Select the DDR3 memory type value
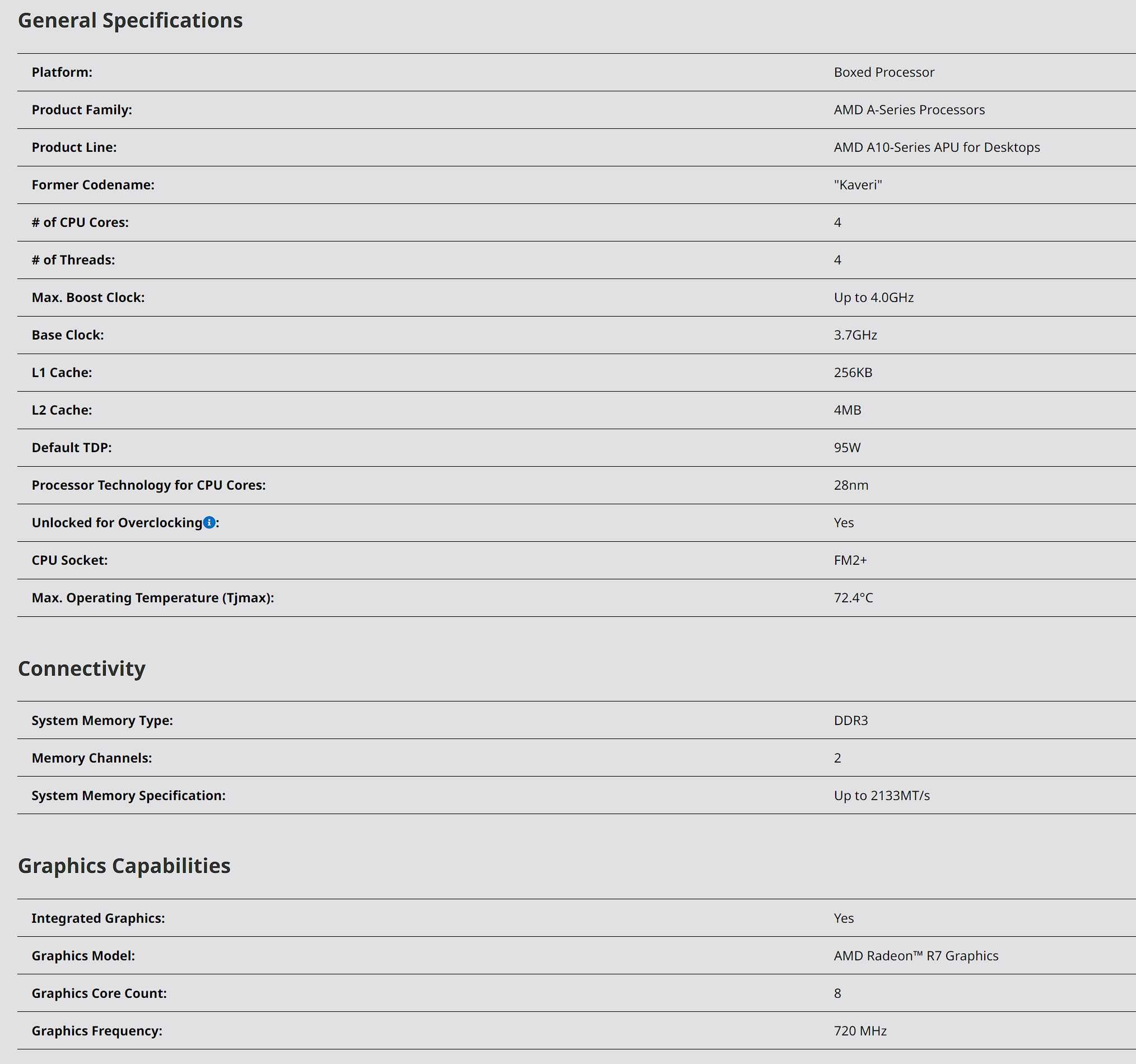The image size is (1136, 1064). pos(850,721)
